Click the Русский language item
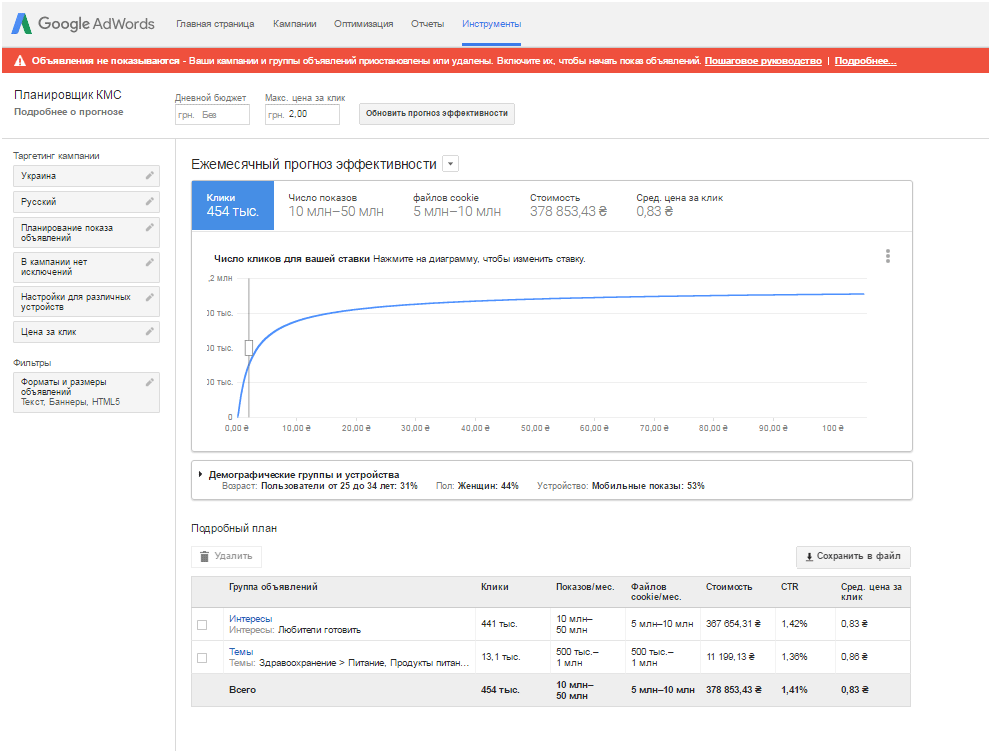Screen dimensions: 991x753 click(86, 202)
